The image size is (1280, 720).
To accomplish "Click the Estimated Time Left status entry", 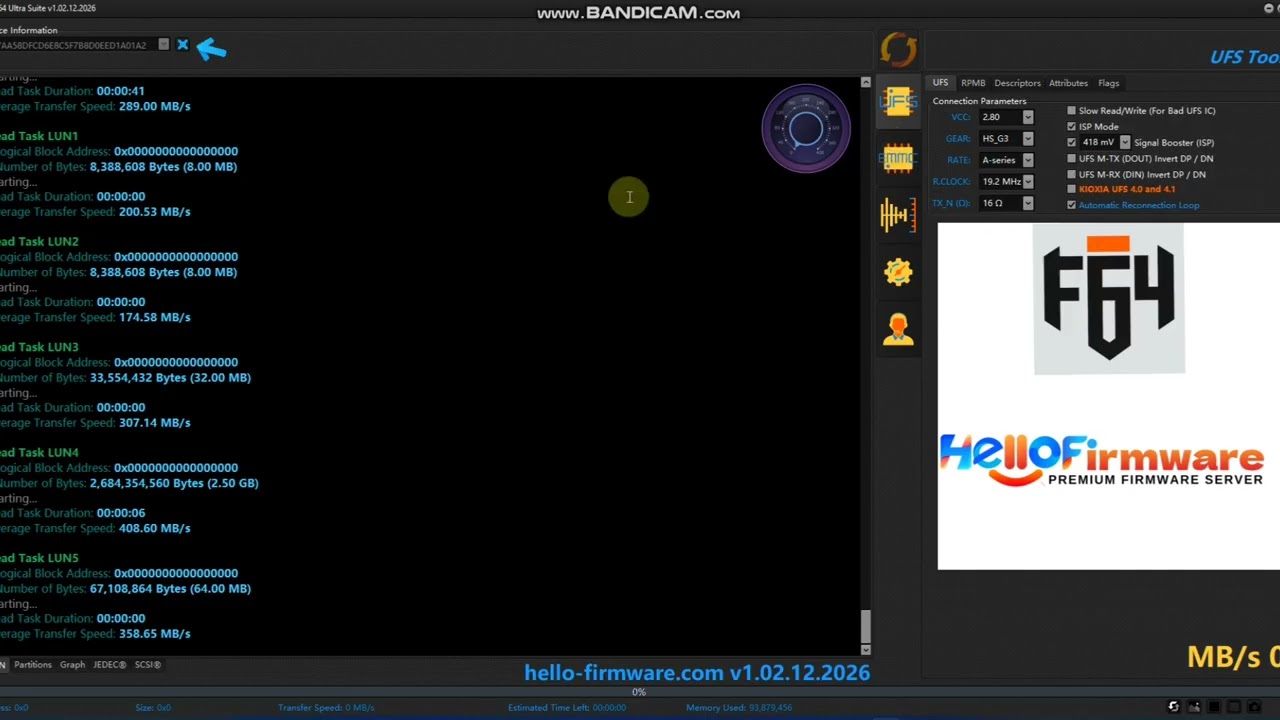I will [x=567, y=708].
